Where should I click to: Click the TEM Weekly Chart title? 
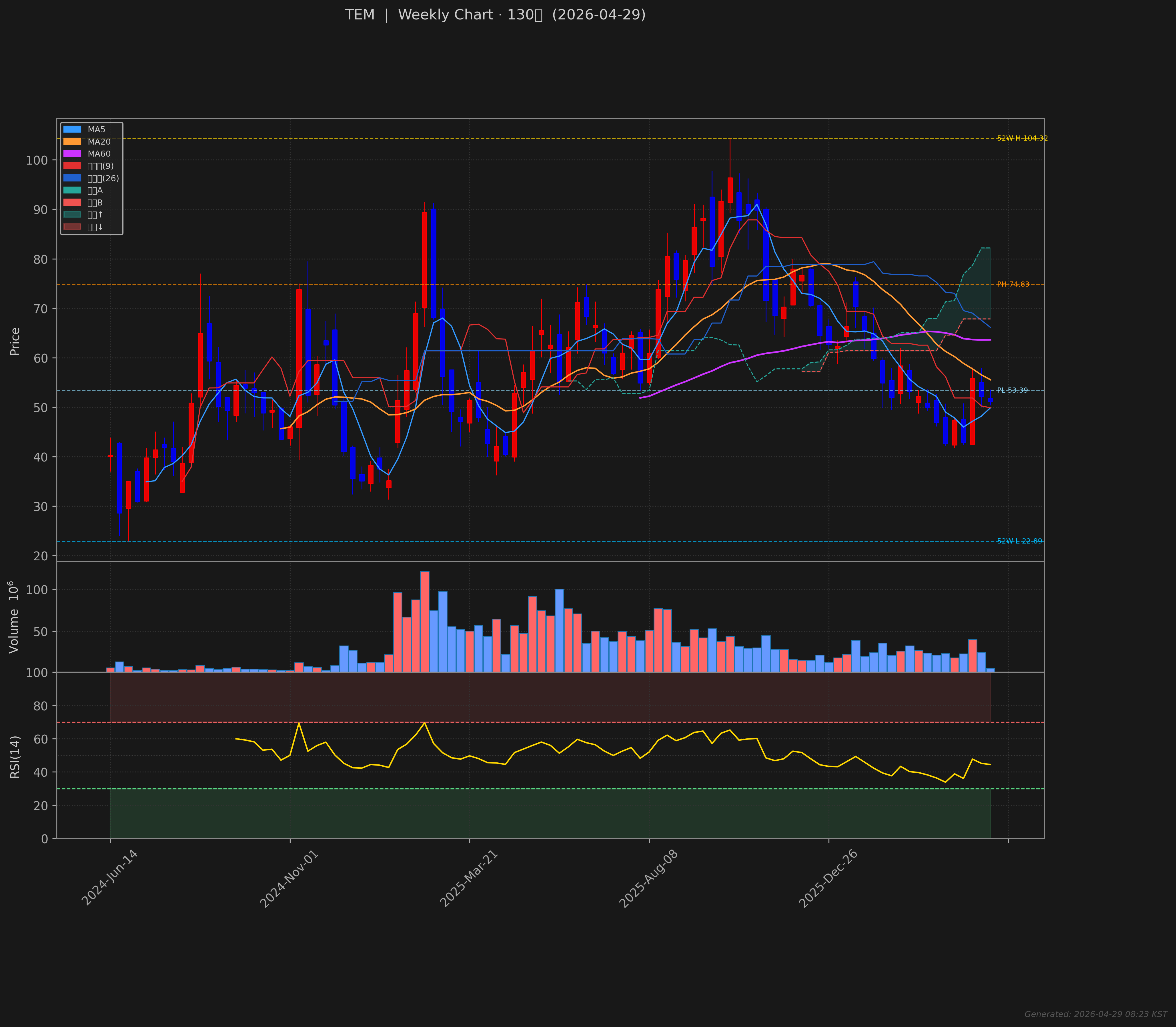coord(495,15)
